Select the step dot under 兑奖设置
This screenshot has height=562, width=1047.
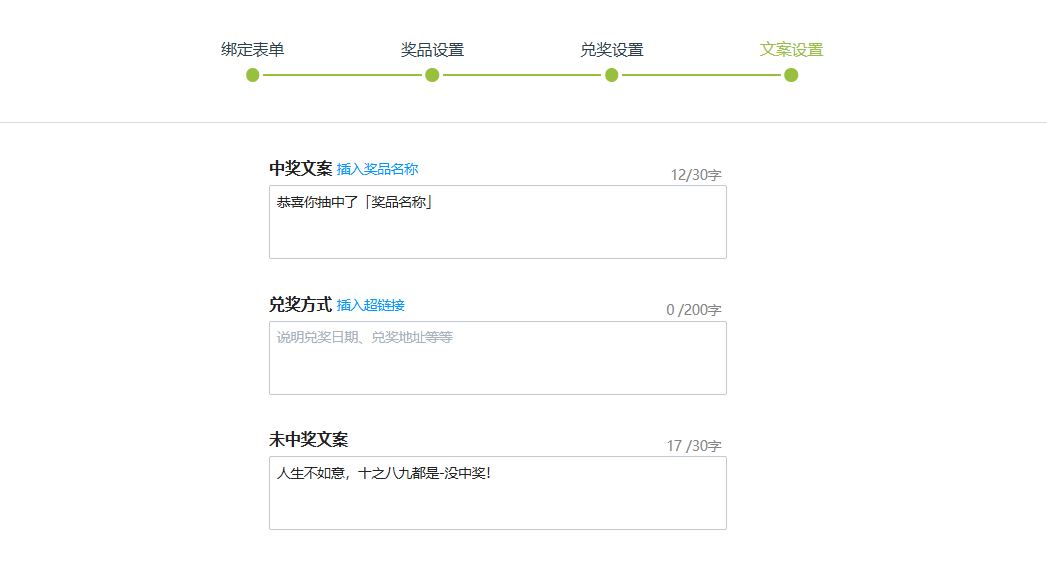pos(612,75)
